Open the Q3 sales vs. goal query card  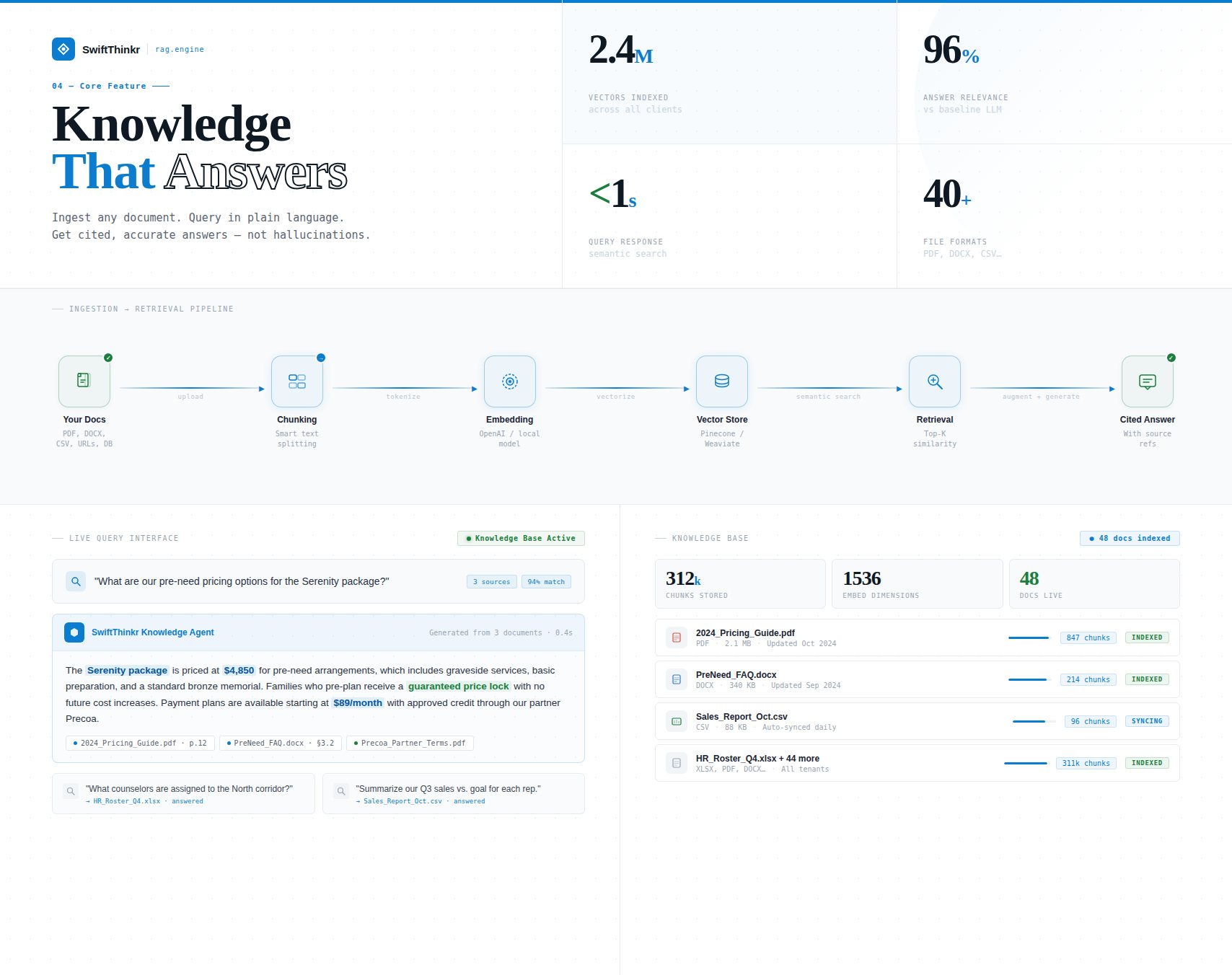click(454, 794)
